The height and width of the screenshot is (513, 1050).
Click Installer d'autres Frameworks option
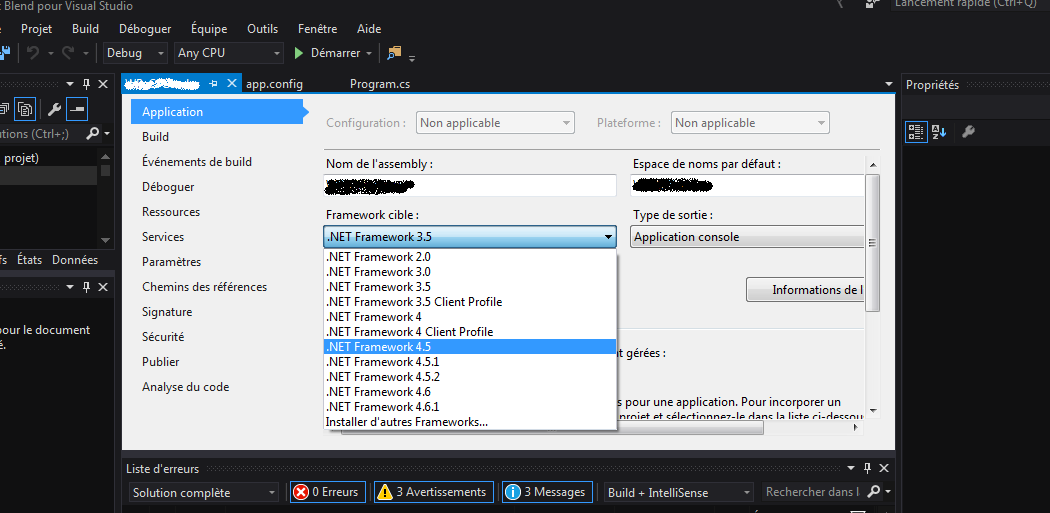point(469,422)
